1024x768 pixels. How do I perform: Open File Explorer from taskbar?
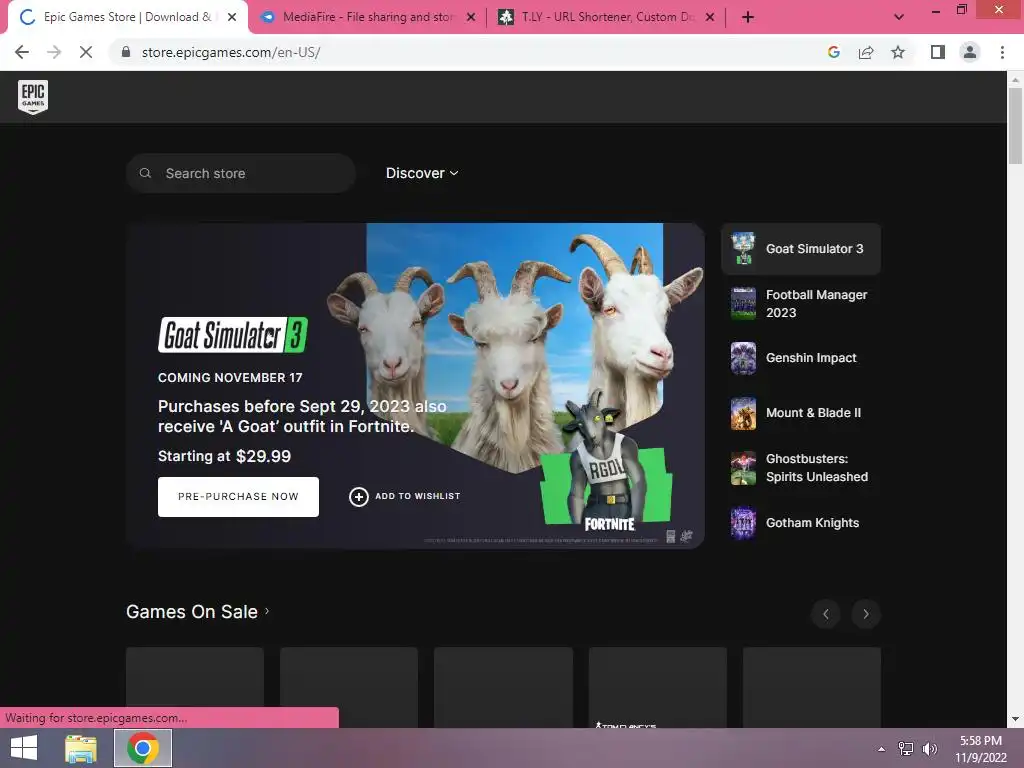(81, 748)
